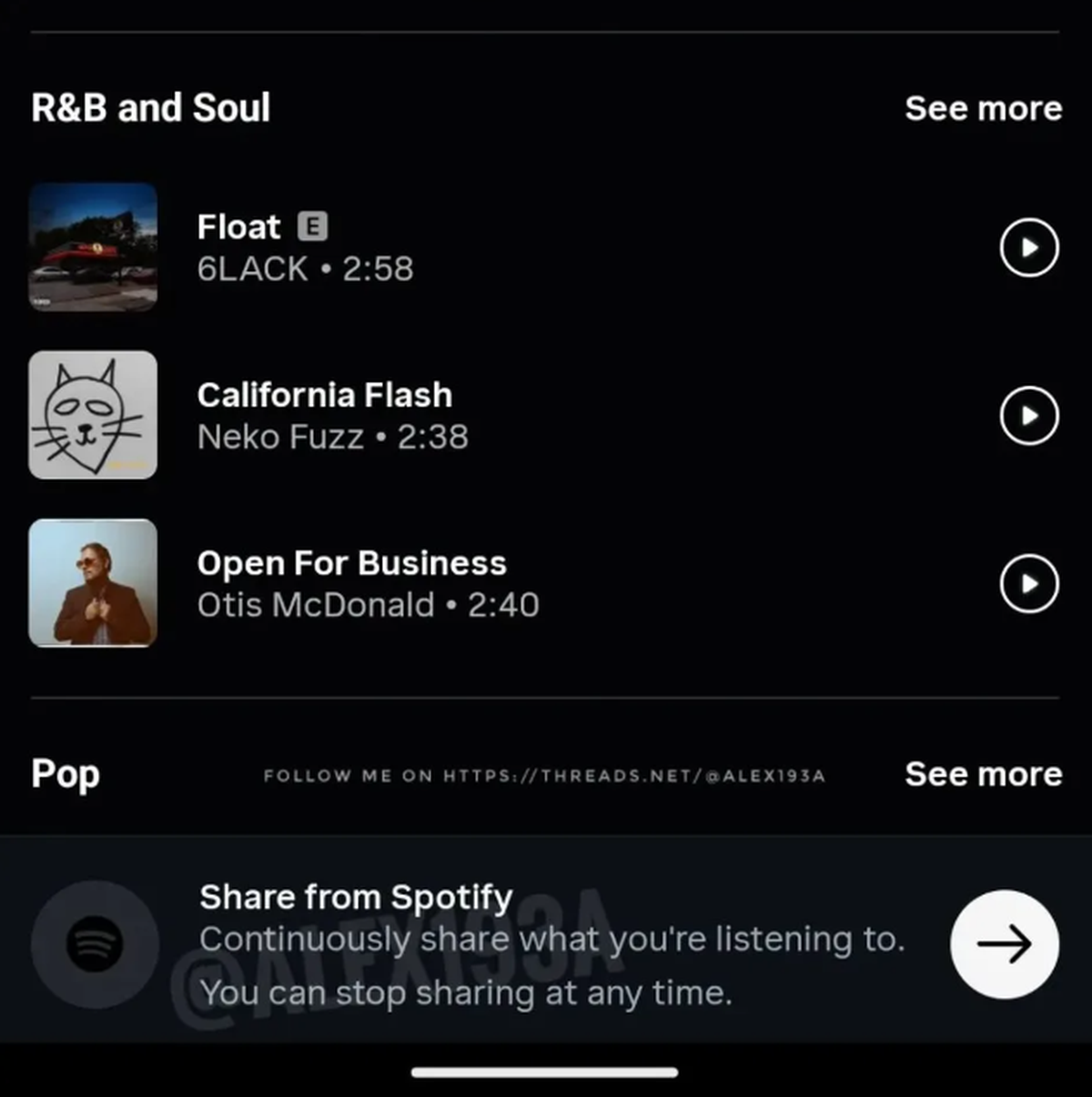Tap the explicit E badge next to Float

pos(313,226)
